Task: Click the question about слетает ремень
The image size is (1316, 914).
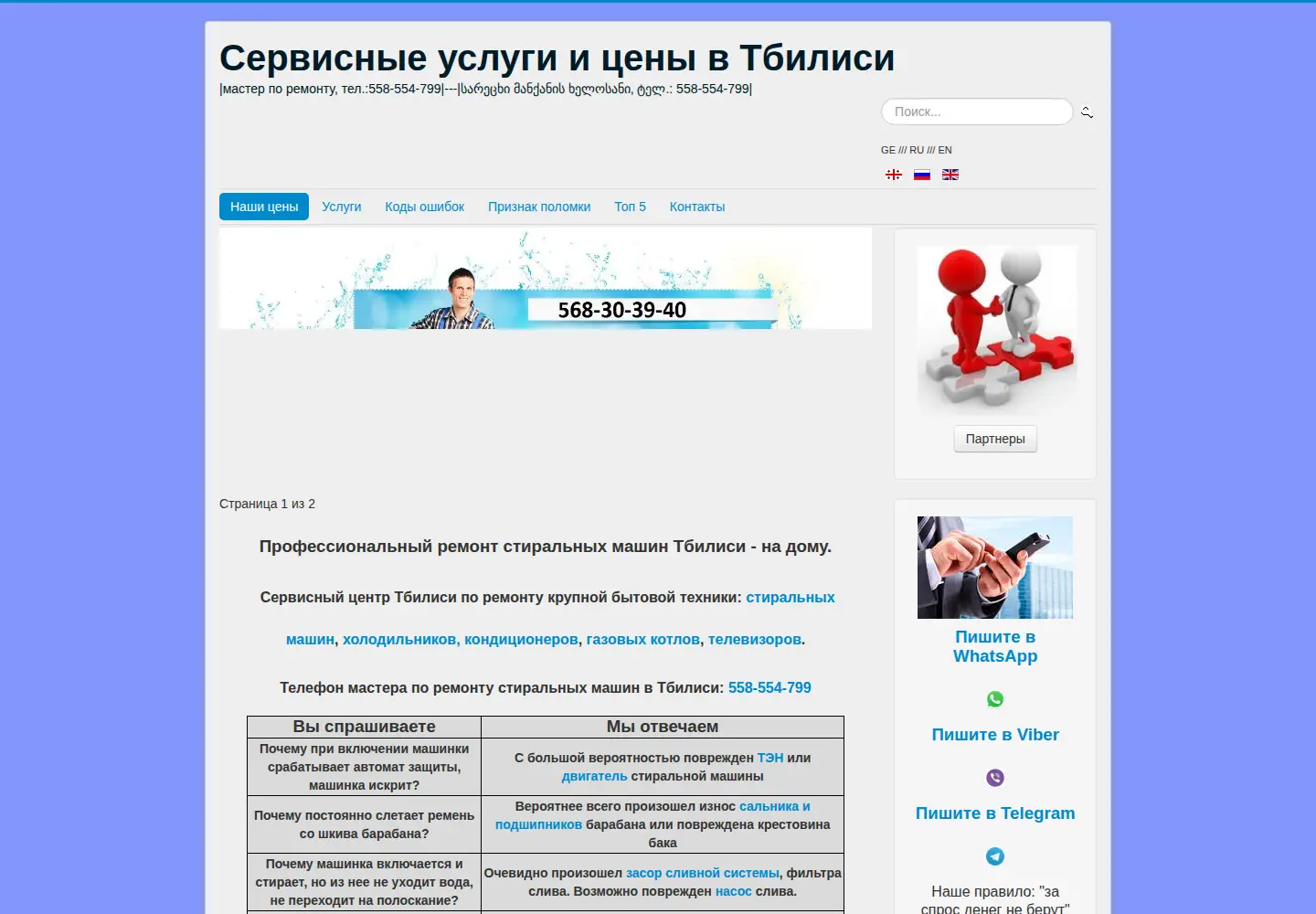Action: point(364,824)
